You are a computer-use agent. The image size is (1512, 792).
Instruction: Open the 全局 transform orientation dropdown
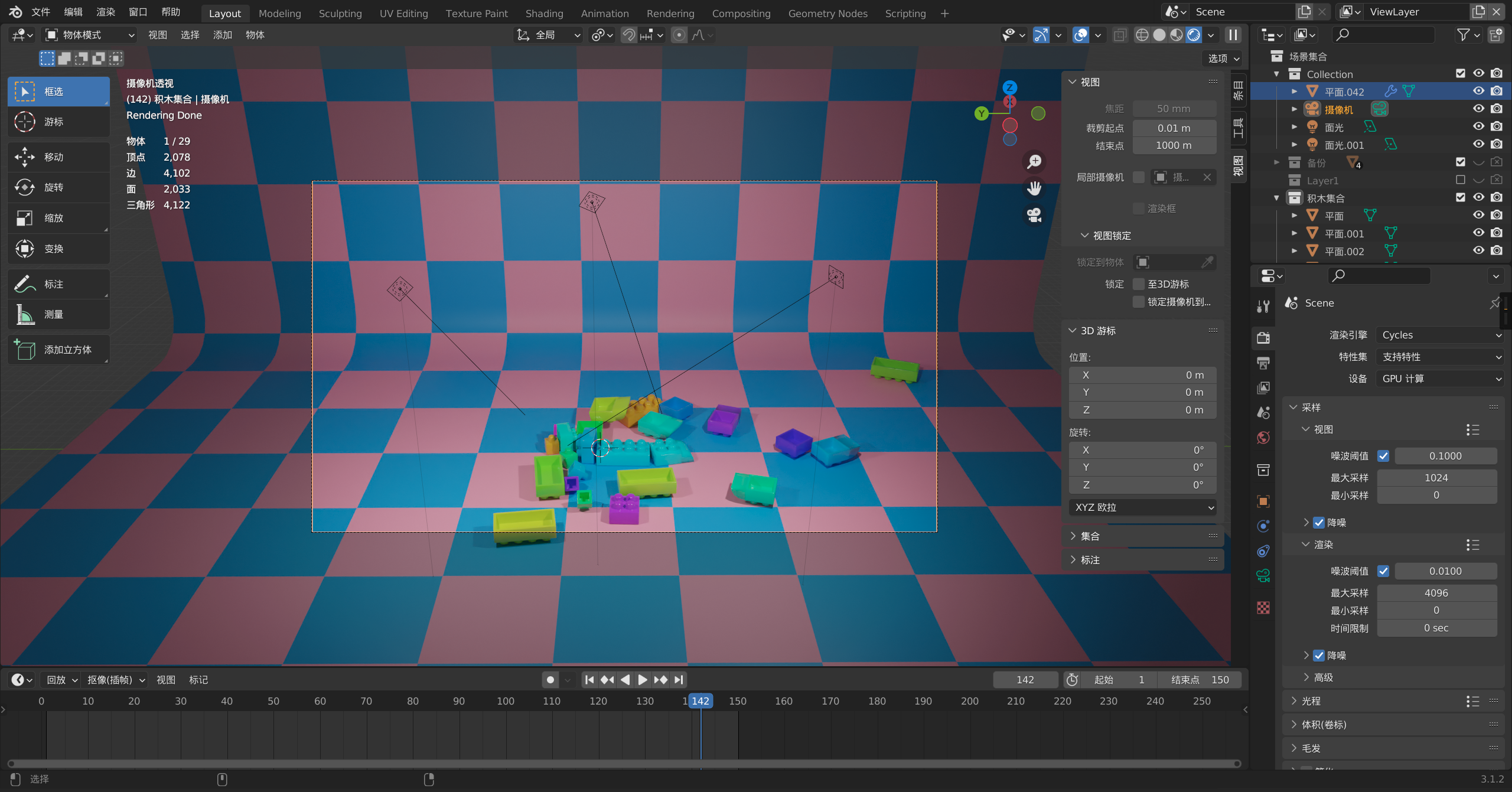pyautogui.click(x=549, y=35)
